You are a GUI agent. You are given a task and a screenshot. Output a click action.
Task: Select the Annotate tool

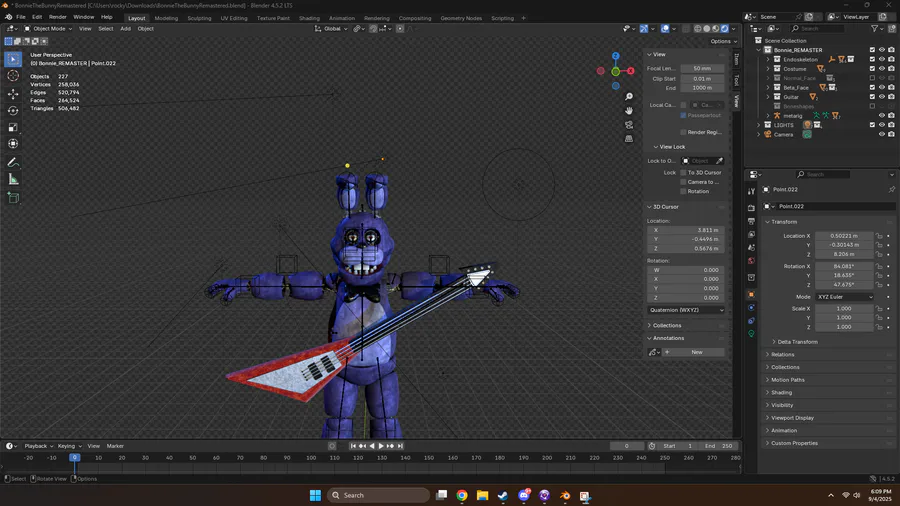point(13,162)
